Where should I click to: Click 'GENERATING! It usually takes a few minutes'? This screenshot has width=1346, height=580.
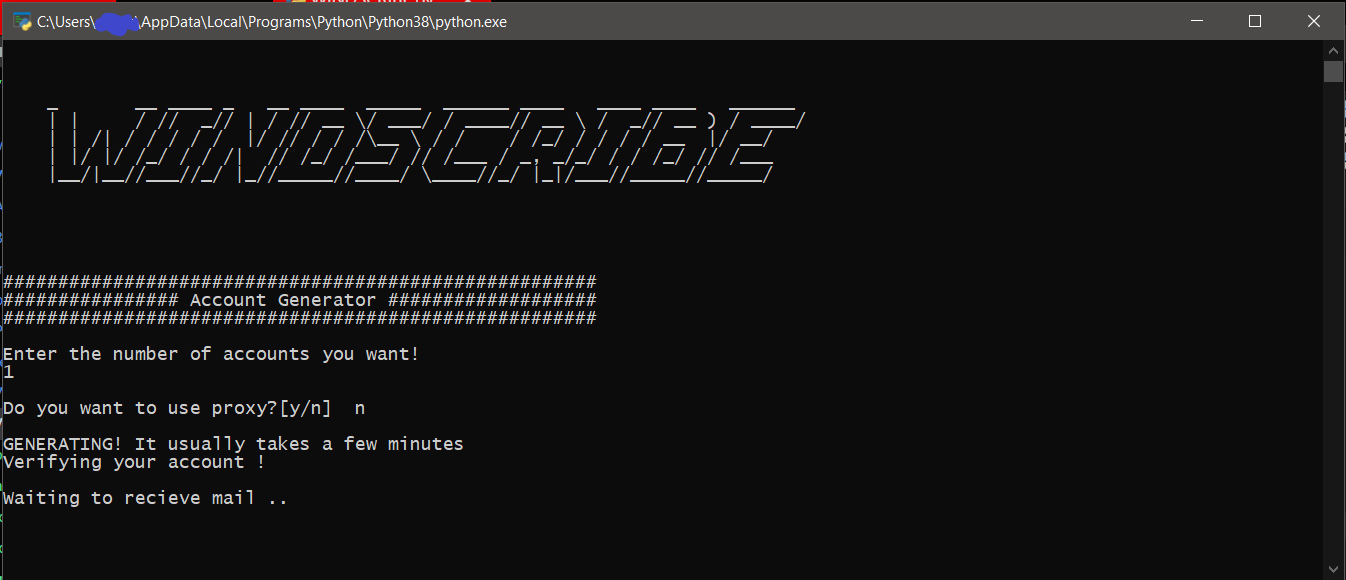233,444
